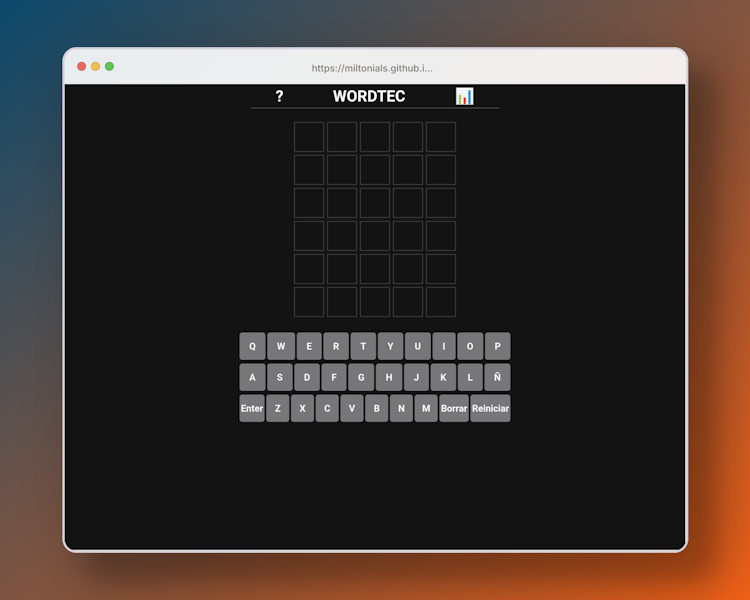
Task: Delete a letter with the Borrar key
Action: pyautogui.click(x=454, y=408)
